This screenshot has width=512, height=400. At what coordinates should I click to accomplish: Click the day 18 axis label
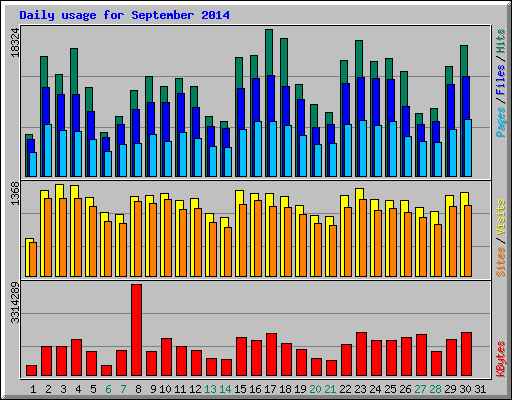click(285, 389)
